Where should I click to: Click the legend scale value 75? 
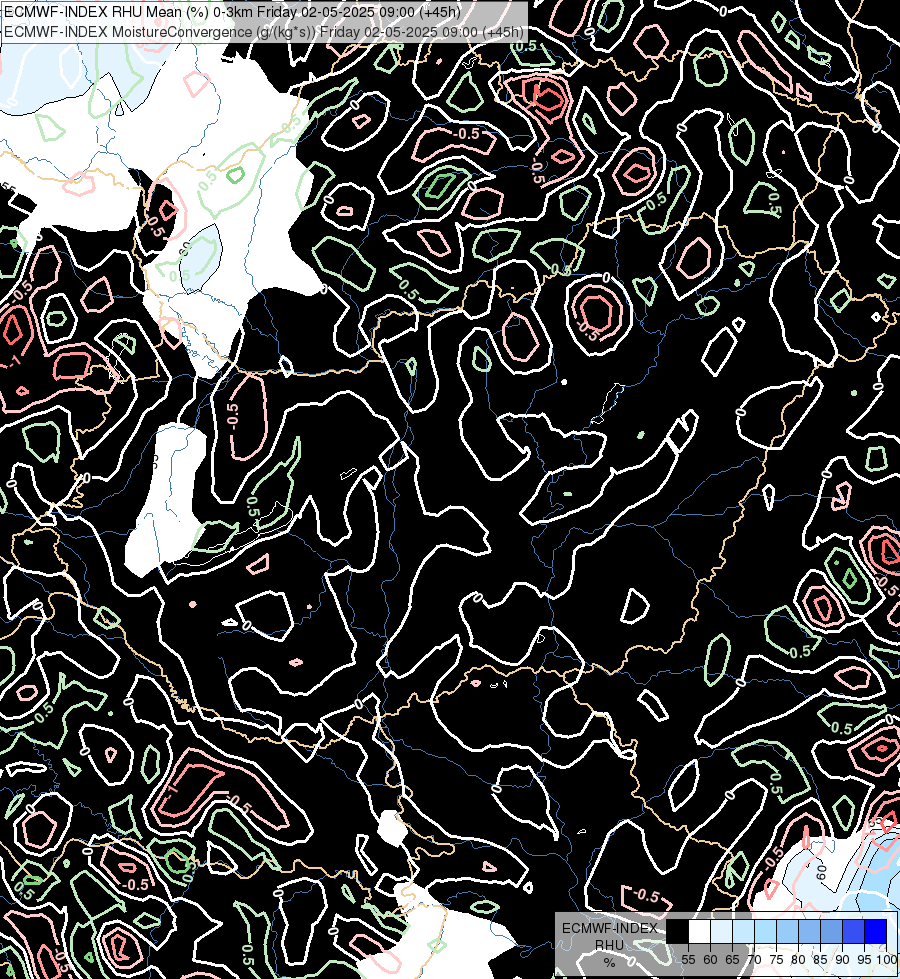pyautogui.click(x=776, y=960)
